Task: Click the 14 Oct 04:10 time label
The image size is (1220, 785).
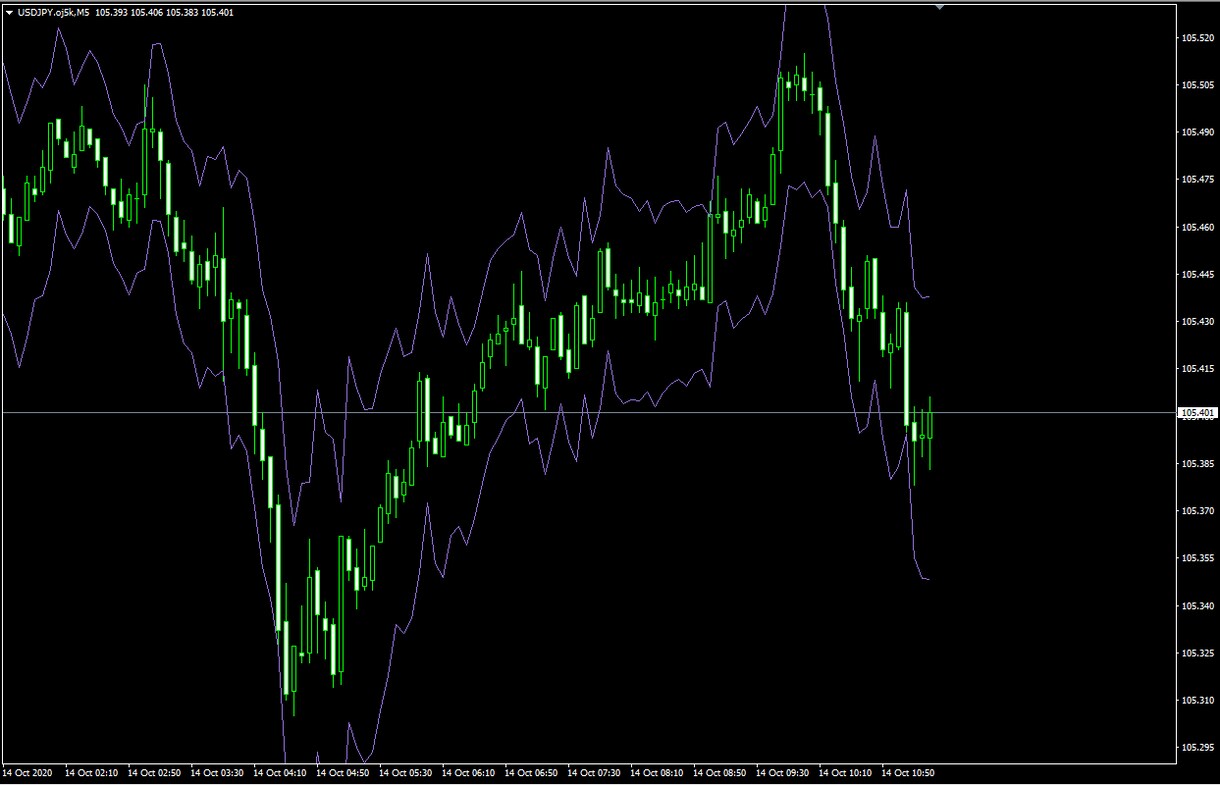Action: pyautogui.click(x=280, y=773)
